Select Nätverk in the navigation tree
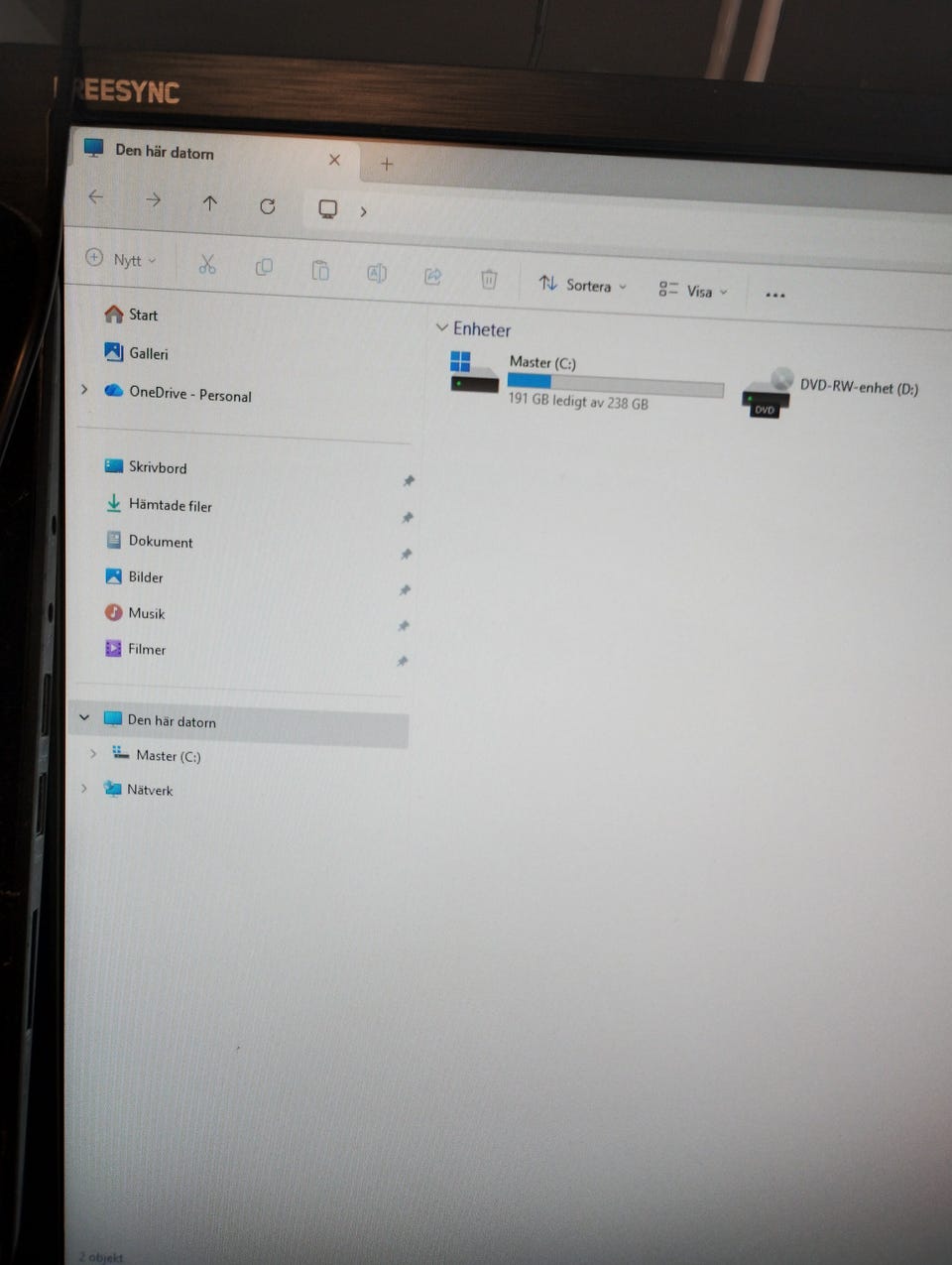This screenshot has height=1265, width=952. 139,790
